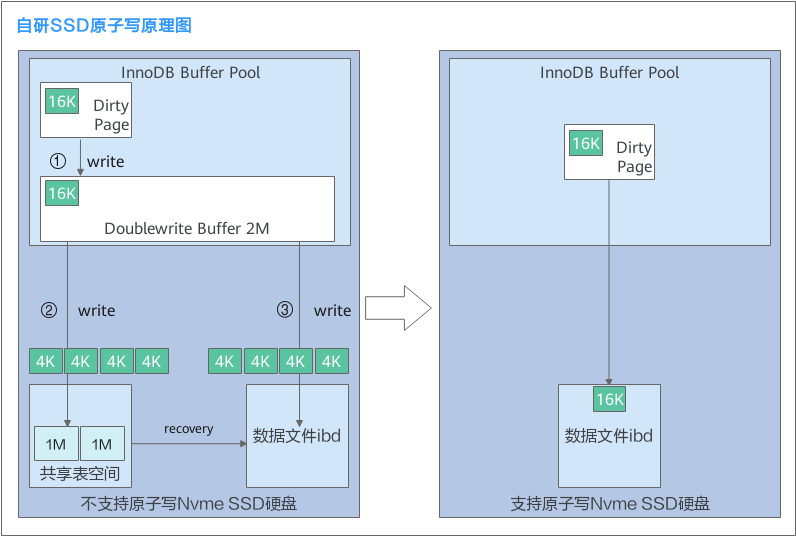Screen dimensions: 796x536
Task: Click 数据文件ibd text in the right diagram
Action: pyautogui.click(x=609, y=436)
